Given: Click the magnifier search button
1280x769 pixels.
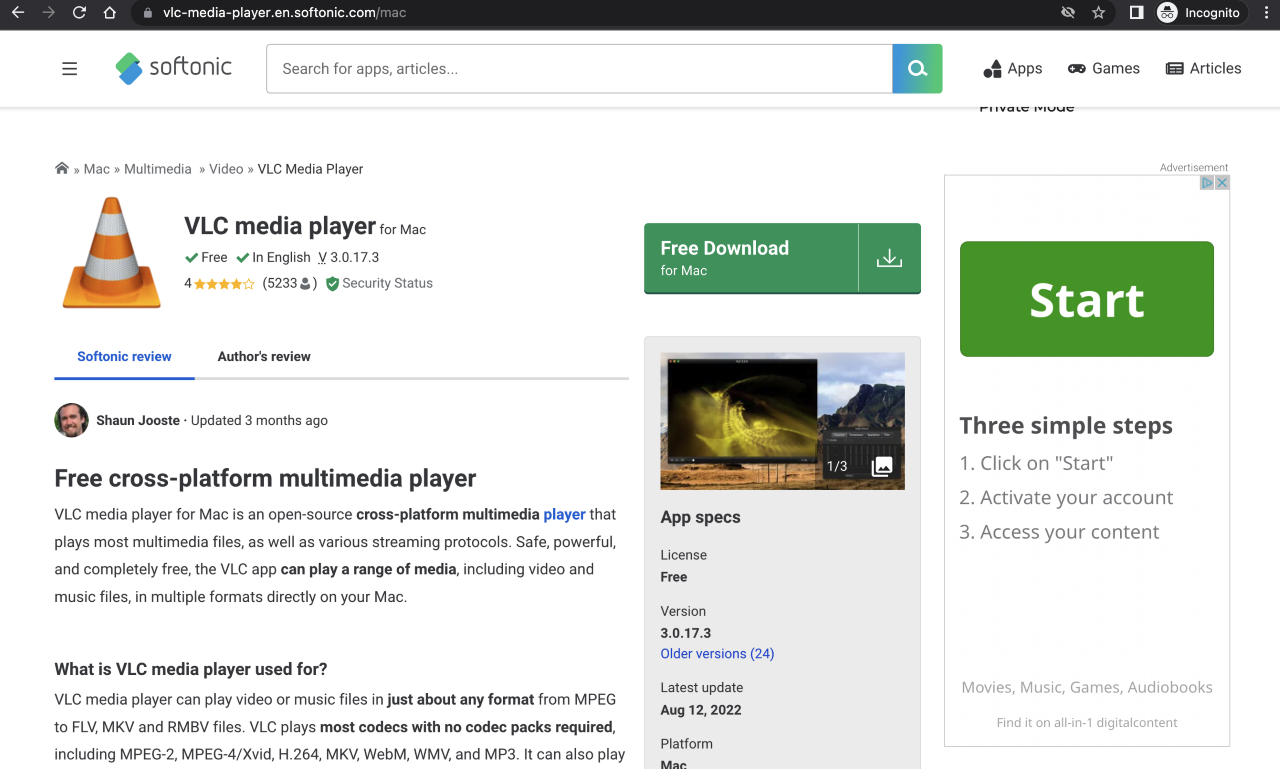Looking at the screenshot, I should pos(917,69).
